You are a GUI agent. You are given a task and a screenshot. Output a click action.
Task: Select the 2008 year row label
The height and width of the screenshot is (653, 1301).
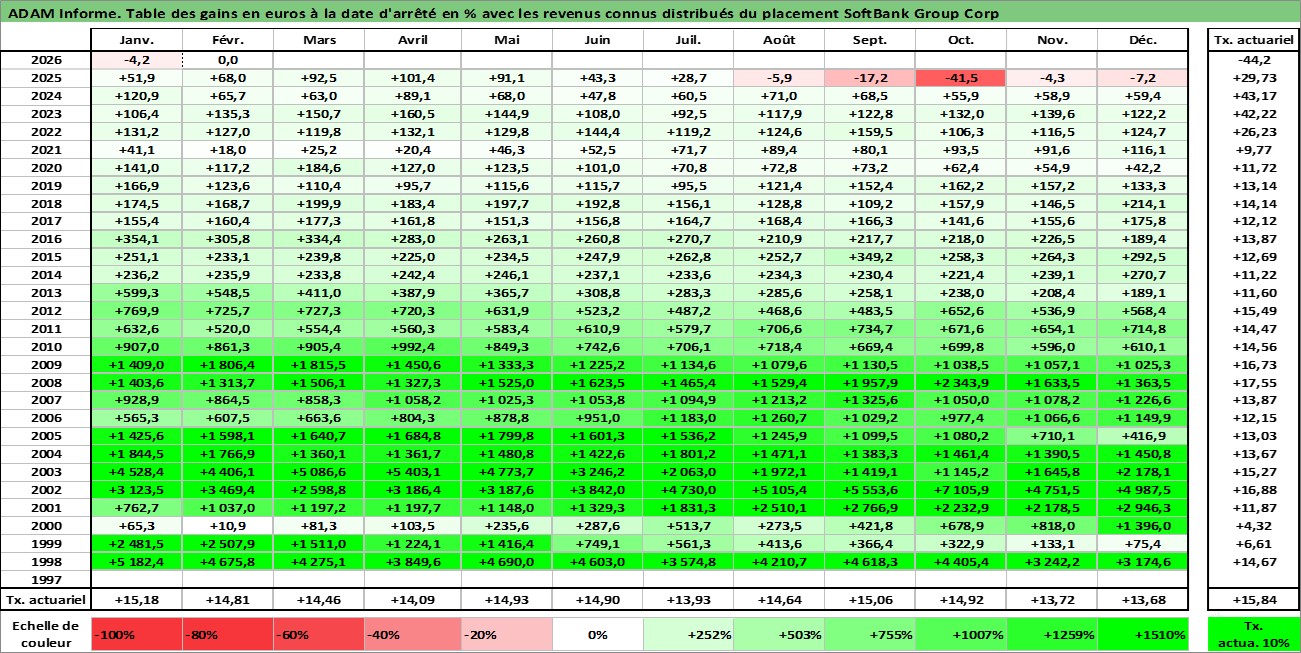46,383
